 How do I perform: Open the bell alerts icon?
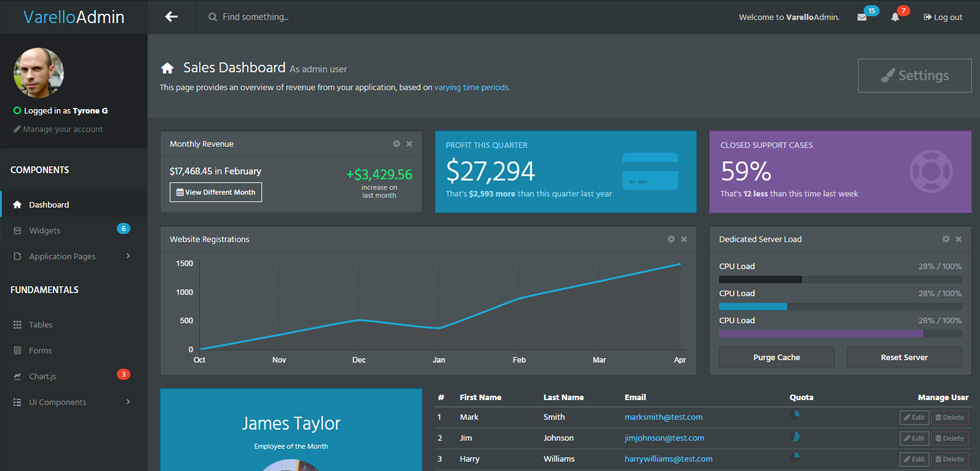pos(895,17)
